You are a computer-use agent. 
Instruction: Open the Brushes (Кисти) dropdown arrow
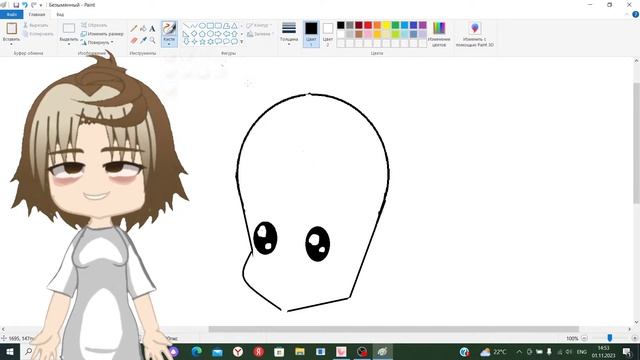(169, 44)
